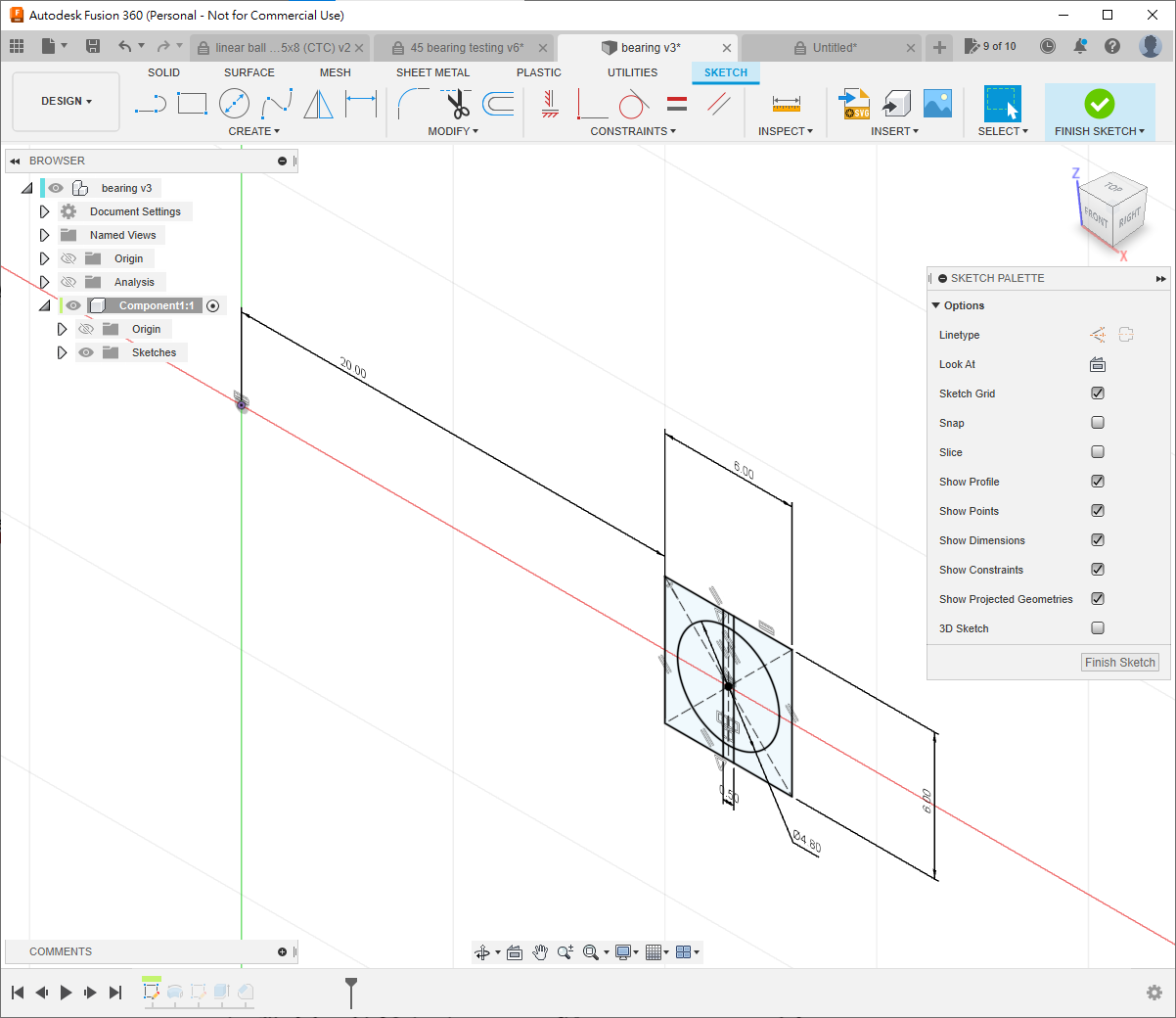Expand the Document Settings tree node
1176x1018 pixels.
44,211
